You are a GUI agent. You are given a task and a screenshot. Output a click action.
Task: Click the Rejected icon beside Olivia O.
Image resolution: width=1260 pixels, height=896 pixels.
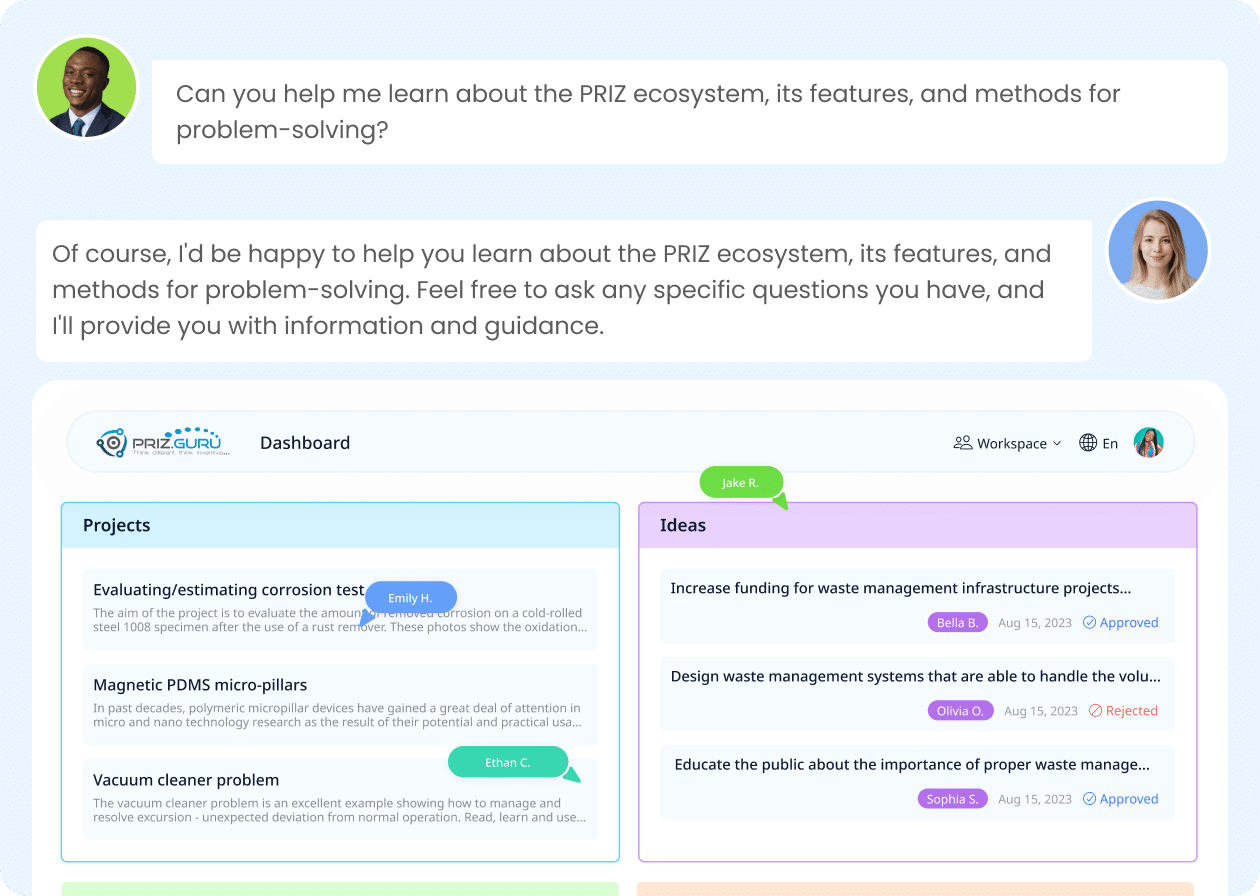(x=1095, y=711)
